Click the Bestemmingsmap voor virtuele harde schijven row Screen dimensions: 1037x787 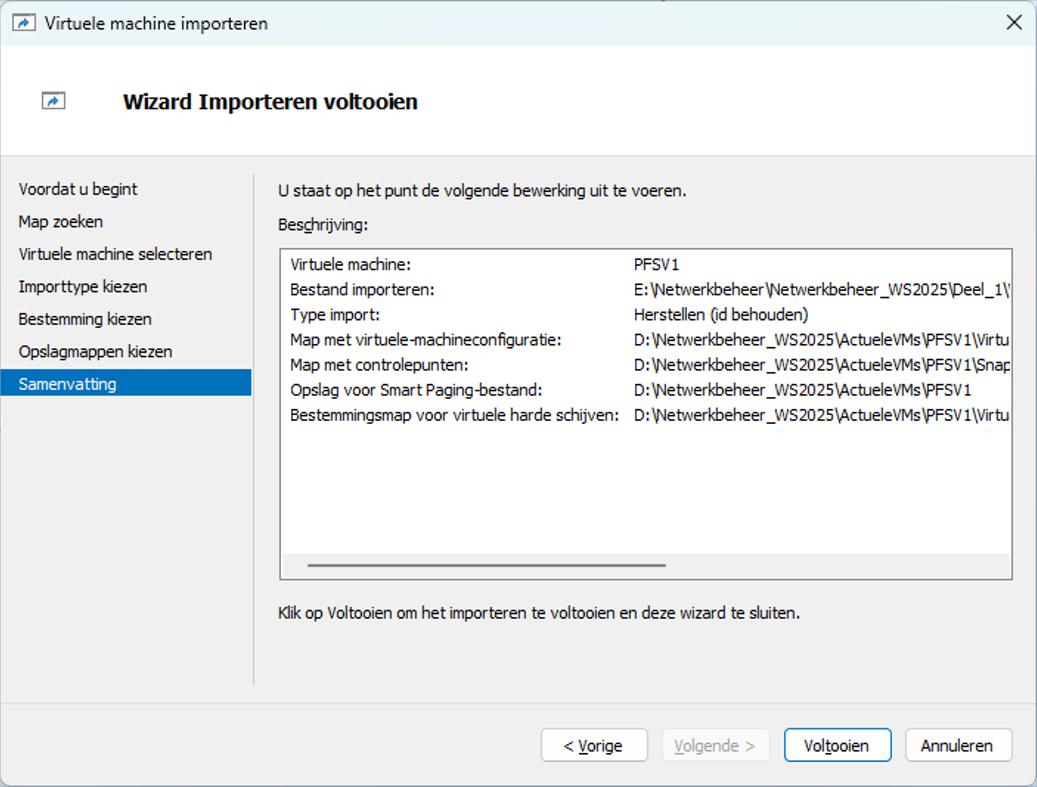[645, 415]
